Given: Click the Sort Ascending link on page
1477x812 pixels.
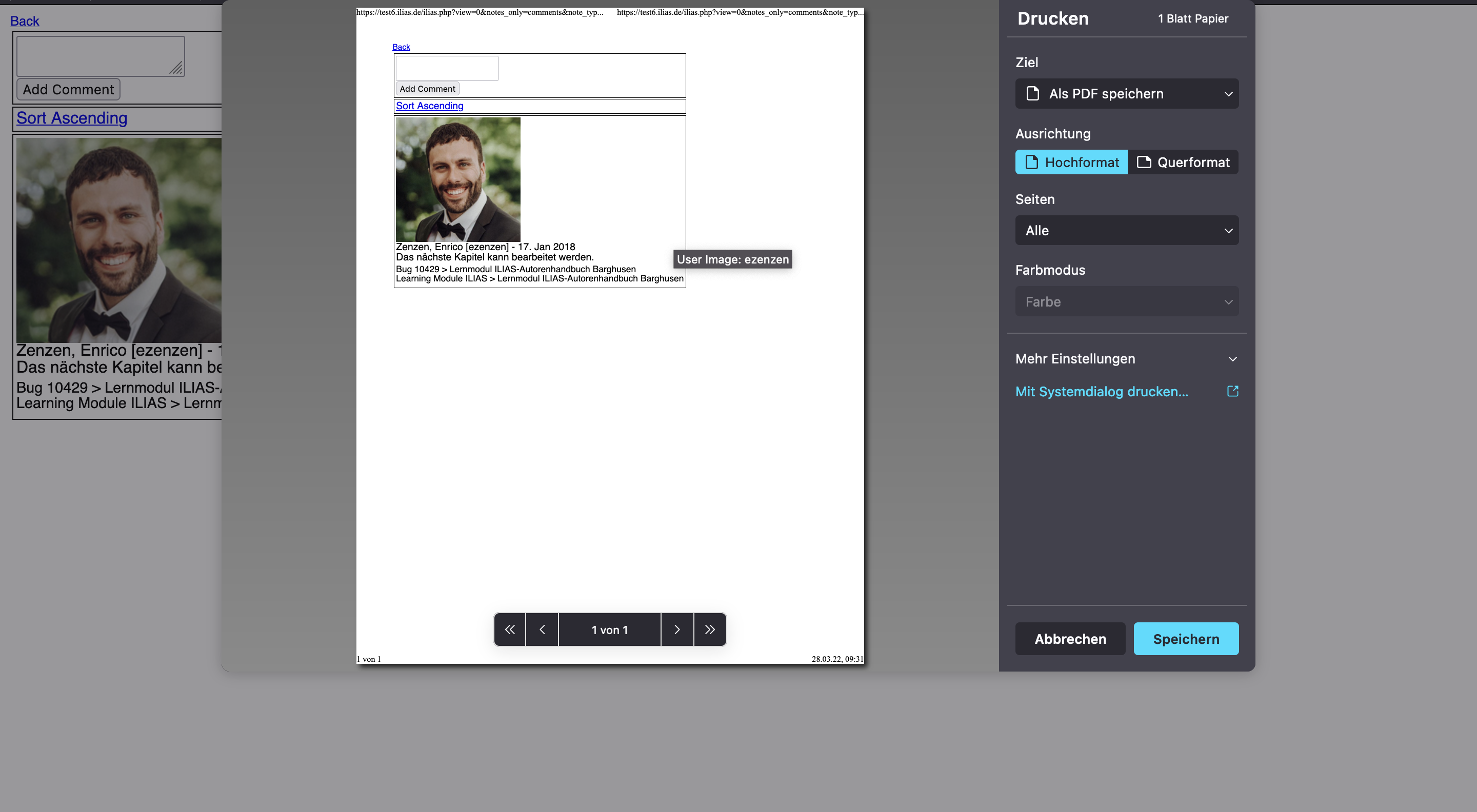Looking at the screenshot, I should click(x=72, y=118).
